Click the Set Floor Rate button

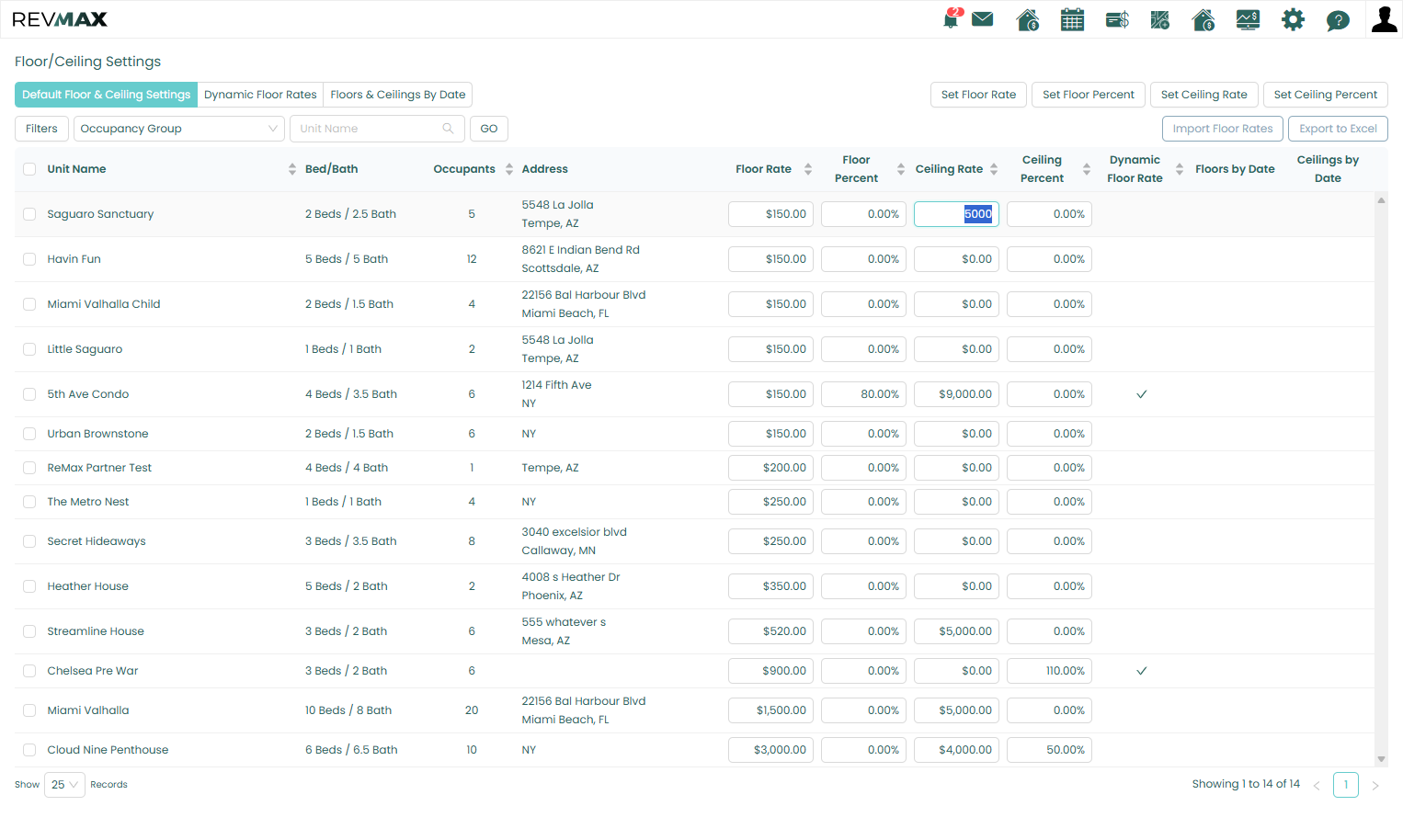(978, 95)
